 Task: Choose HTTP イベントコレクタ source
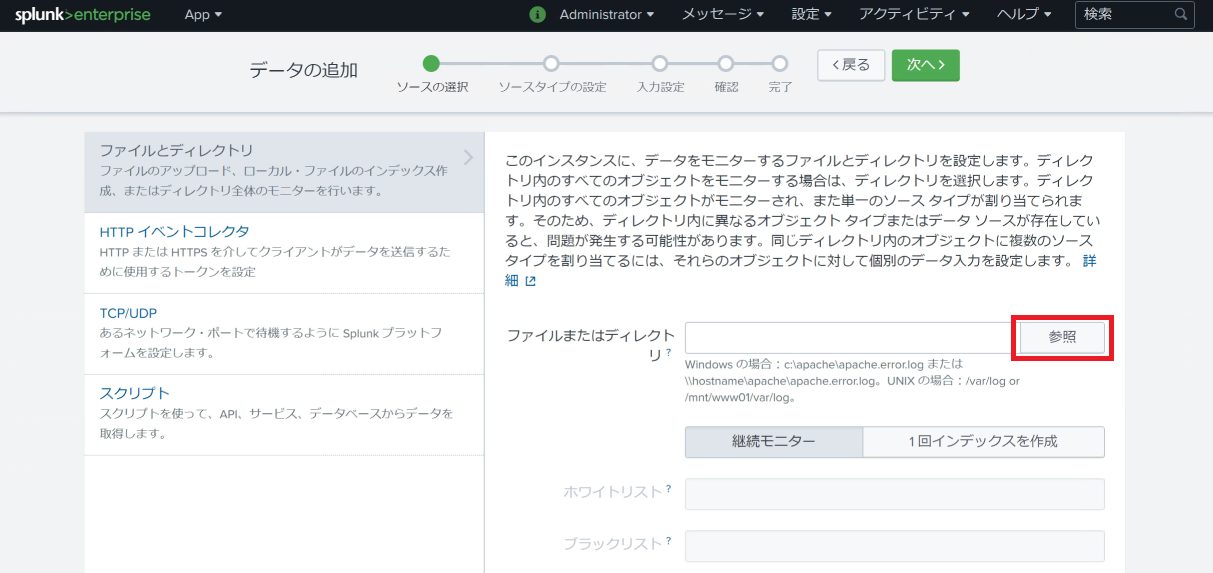click(x=284, y=252)
